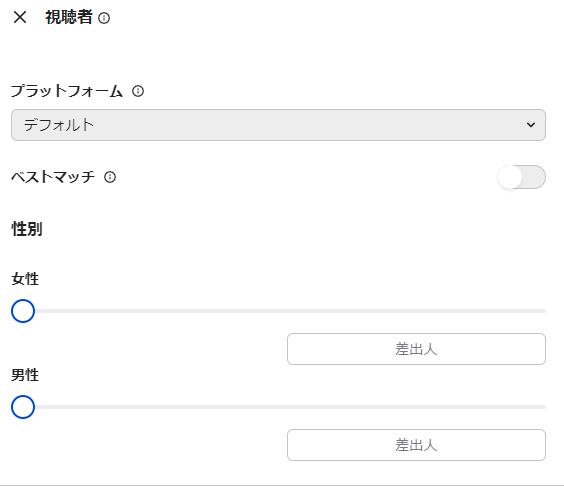Click the 視聴者 panel title

(69, 17)
